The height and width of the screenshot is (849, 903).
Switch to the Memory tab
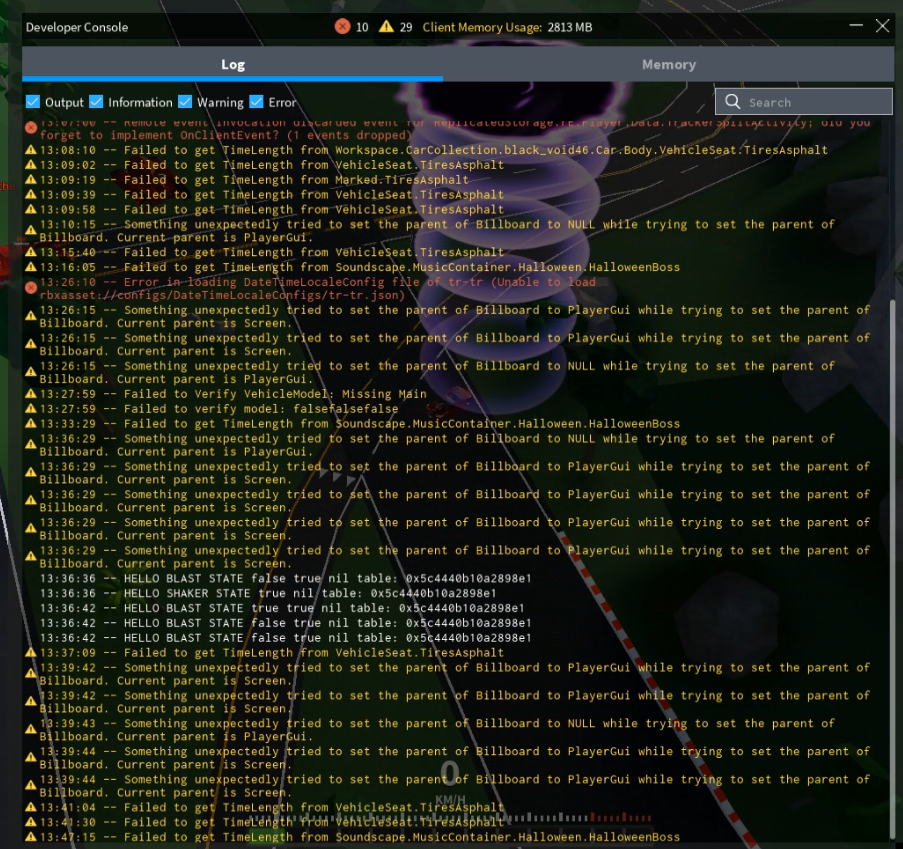668,64
